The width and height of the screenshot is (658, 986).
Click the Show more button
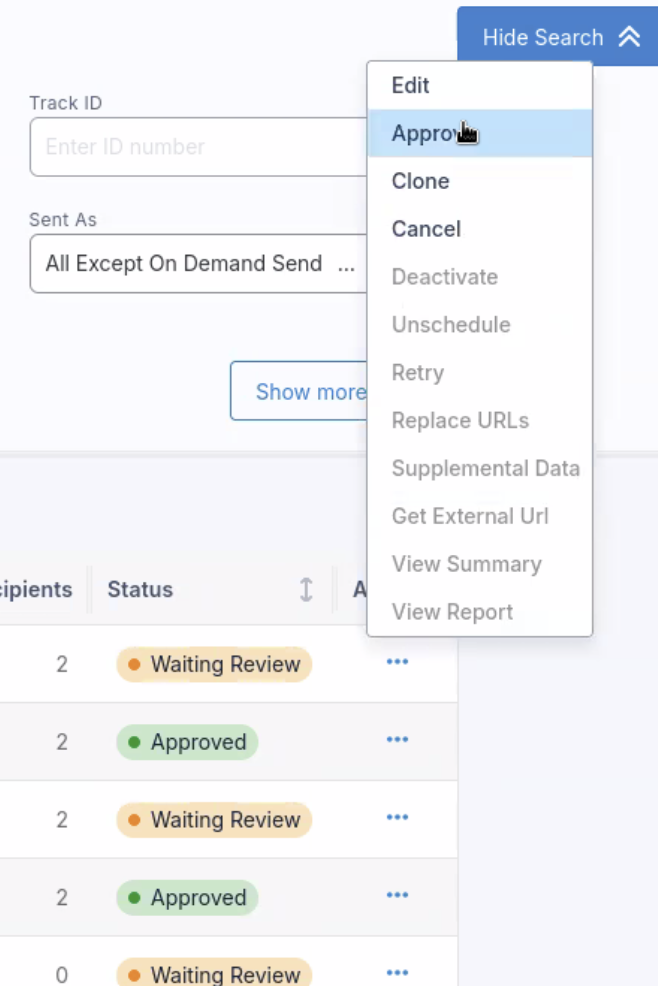(300, 391)
